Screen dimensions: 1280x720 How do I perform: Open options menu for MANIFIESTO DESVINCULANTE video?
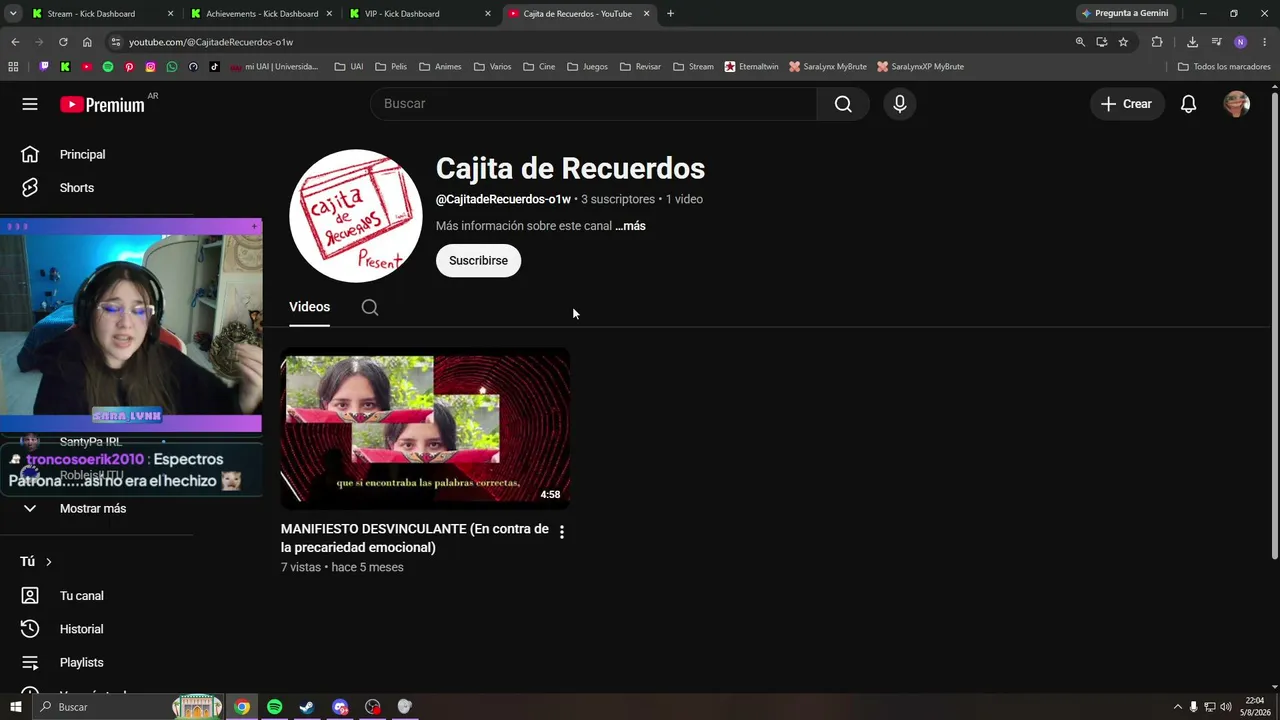point(562,532)
